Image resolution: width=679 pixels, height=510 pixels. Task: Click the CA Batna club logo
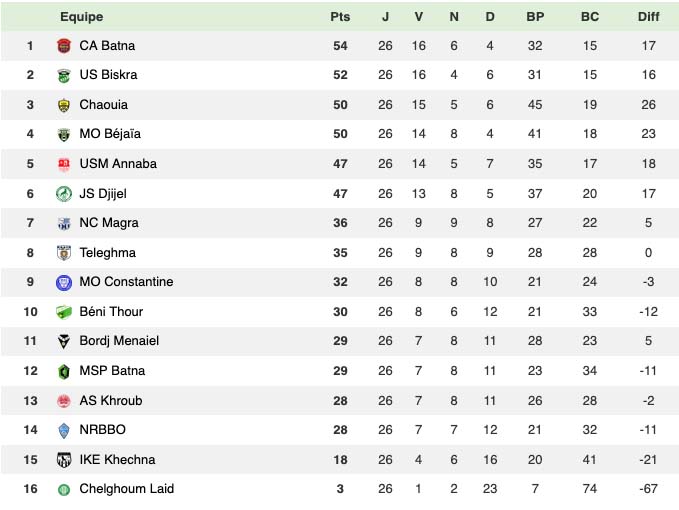tap(64, 46)
